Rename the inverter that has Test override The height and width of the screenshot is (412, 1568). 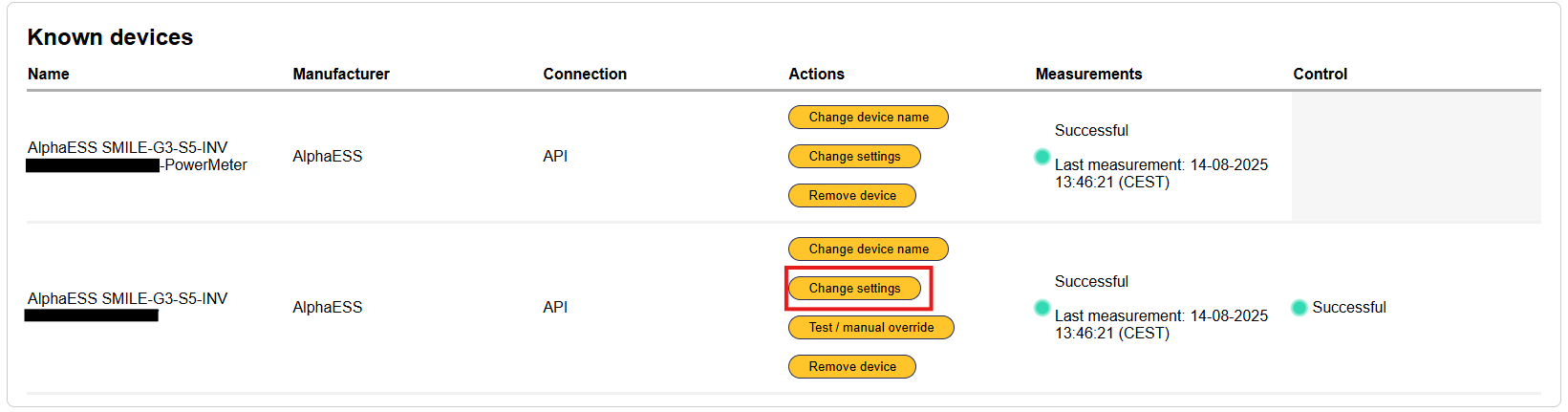point(868,249)
